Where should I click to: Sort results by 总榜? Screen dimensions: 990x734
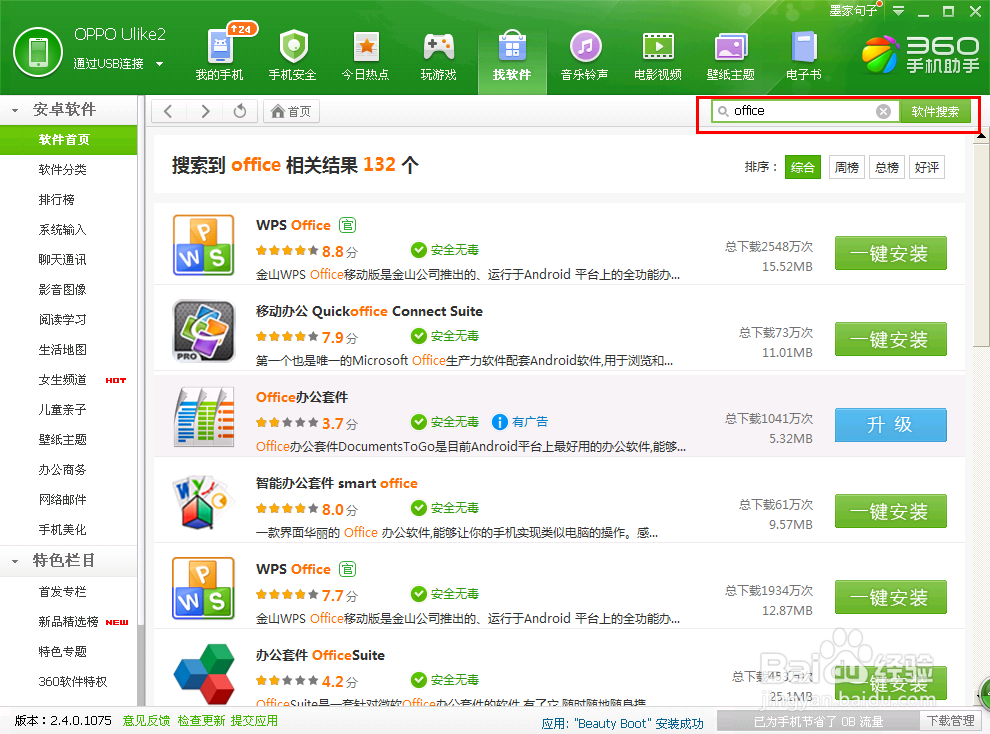point(886,167)
